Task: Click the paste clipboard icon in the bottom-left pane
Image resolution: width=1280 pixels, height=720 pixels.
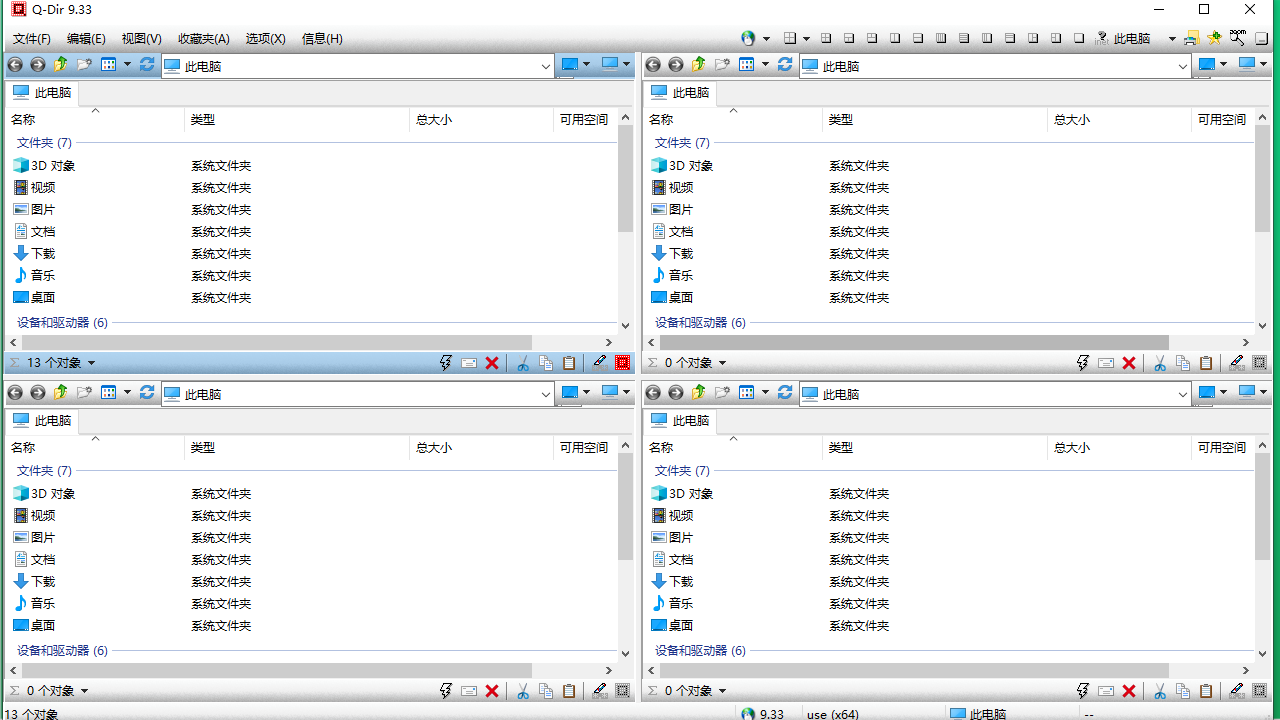Action: pos(569,691)
